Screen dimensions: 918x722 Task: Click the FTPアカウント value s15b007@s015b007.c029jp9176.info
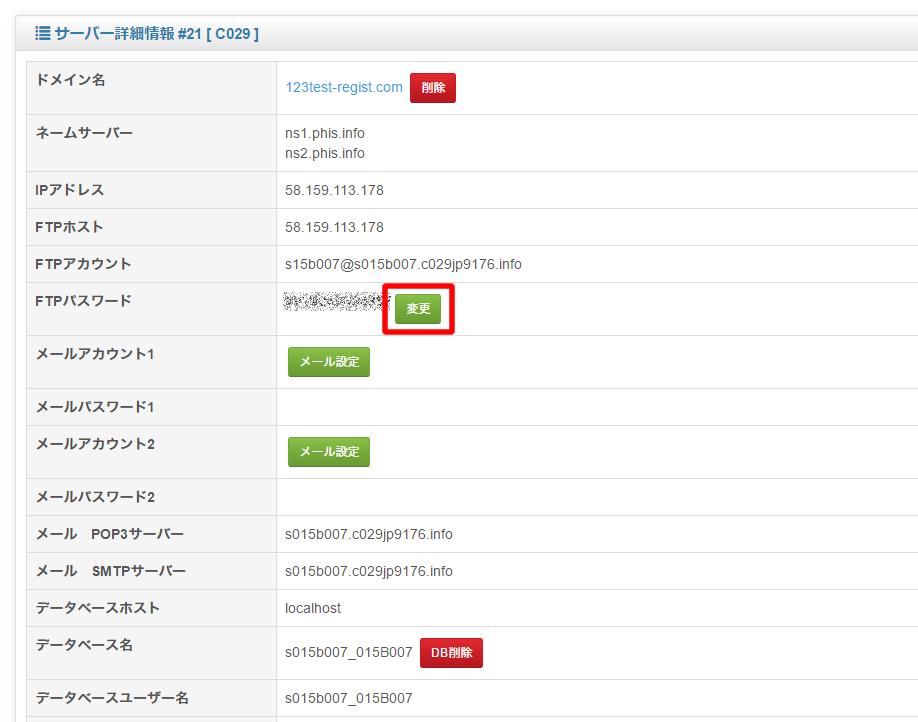point(403,264)
